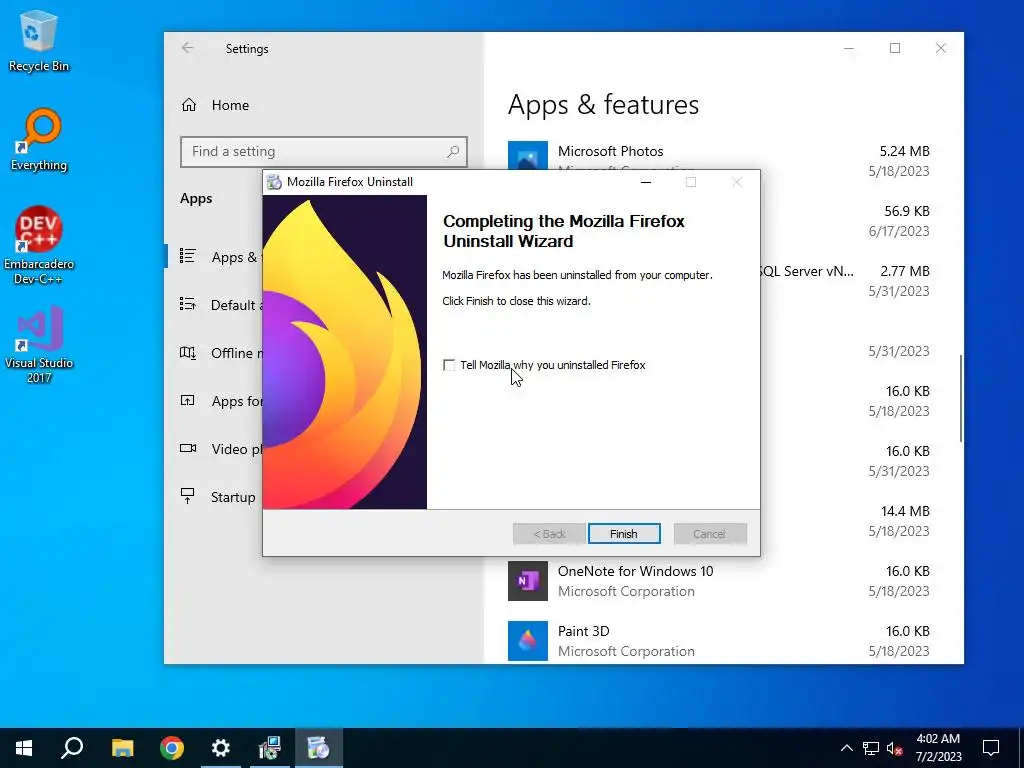The image size is (1024, 768).
Task: Click the Mozilla Firefox Uninstall title bar icon
Action: (275, 182)
